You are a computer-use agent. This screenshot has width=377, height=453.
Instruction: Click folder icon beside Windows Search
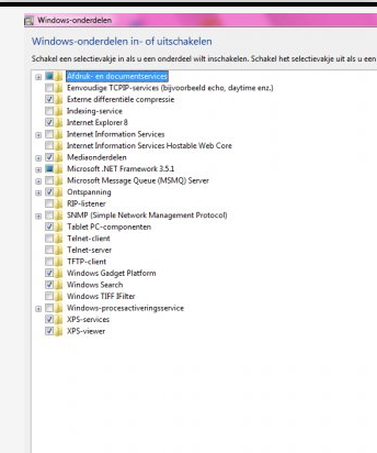[x=59, y=285]
